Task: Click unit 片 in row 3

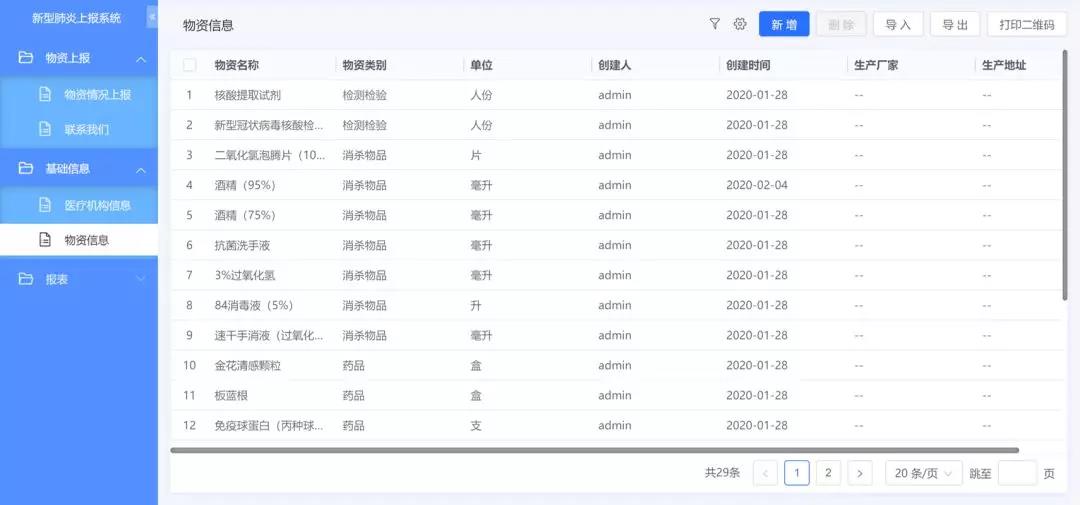Action: pos(476,155)
